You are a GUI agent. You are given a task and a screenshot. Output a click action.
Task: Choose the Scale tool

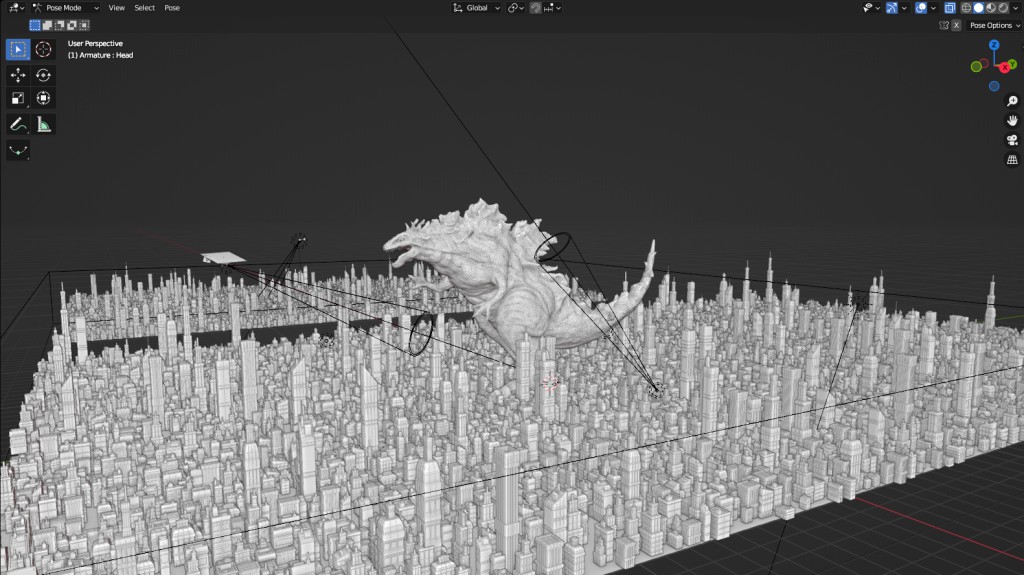pos(18,98)
